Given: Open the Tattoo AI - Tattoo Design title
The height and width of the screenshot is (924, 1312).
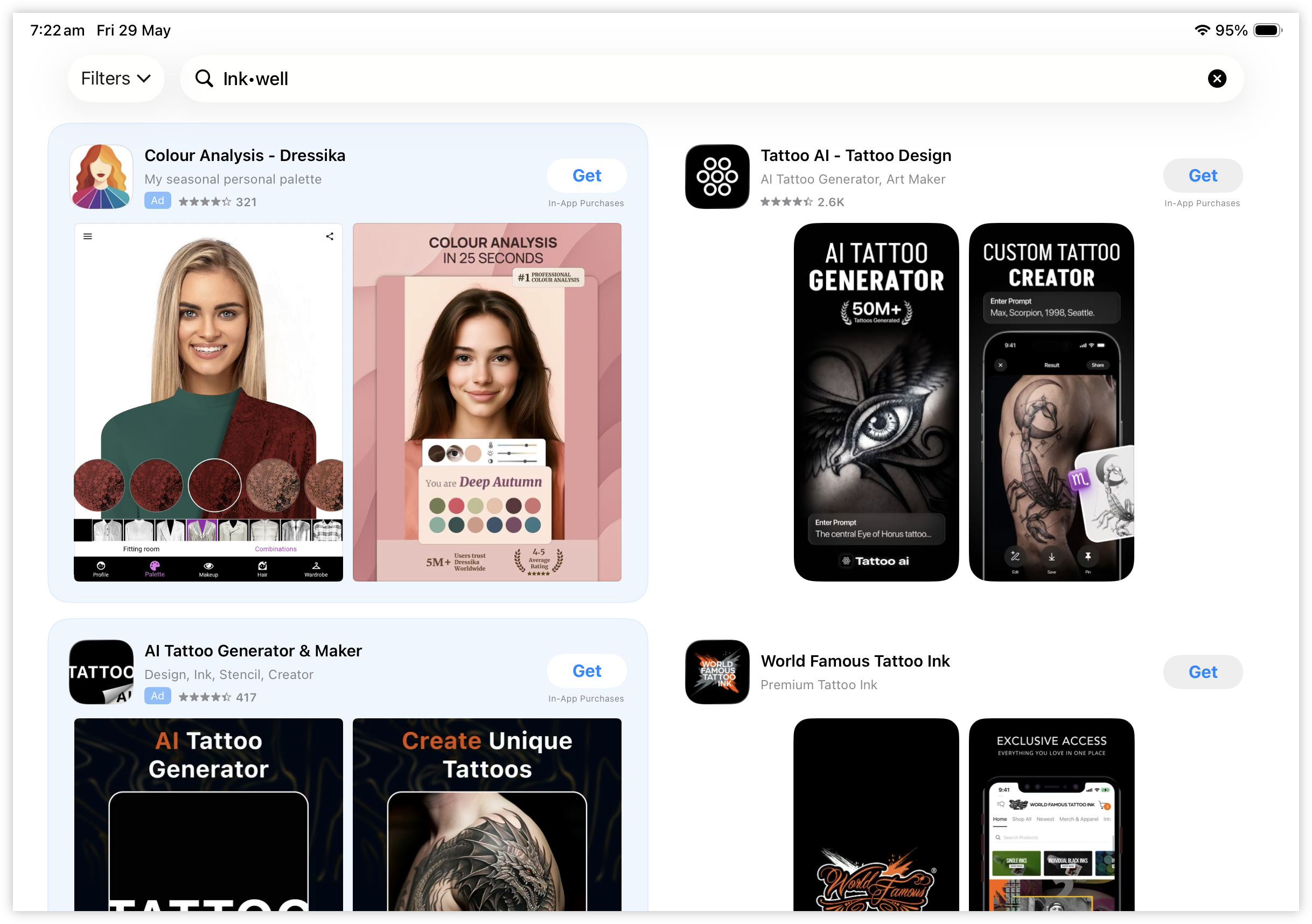Looking at the screenshot, I should 856,156.
